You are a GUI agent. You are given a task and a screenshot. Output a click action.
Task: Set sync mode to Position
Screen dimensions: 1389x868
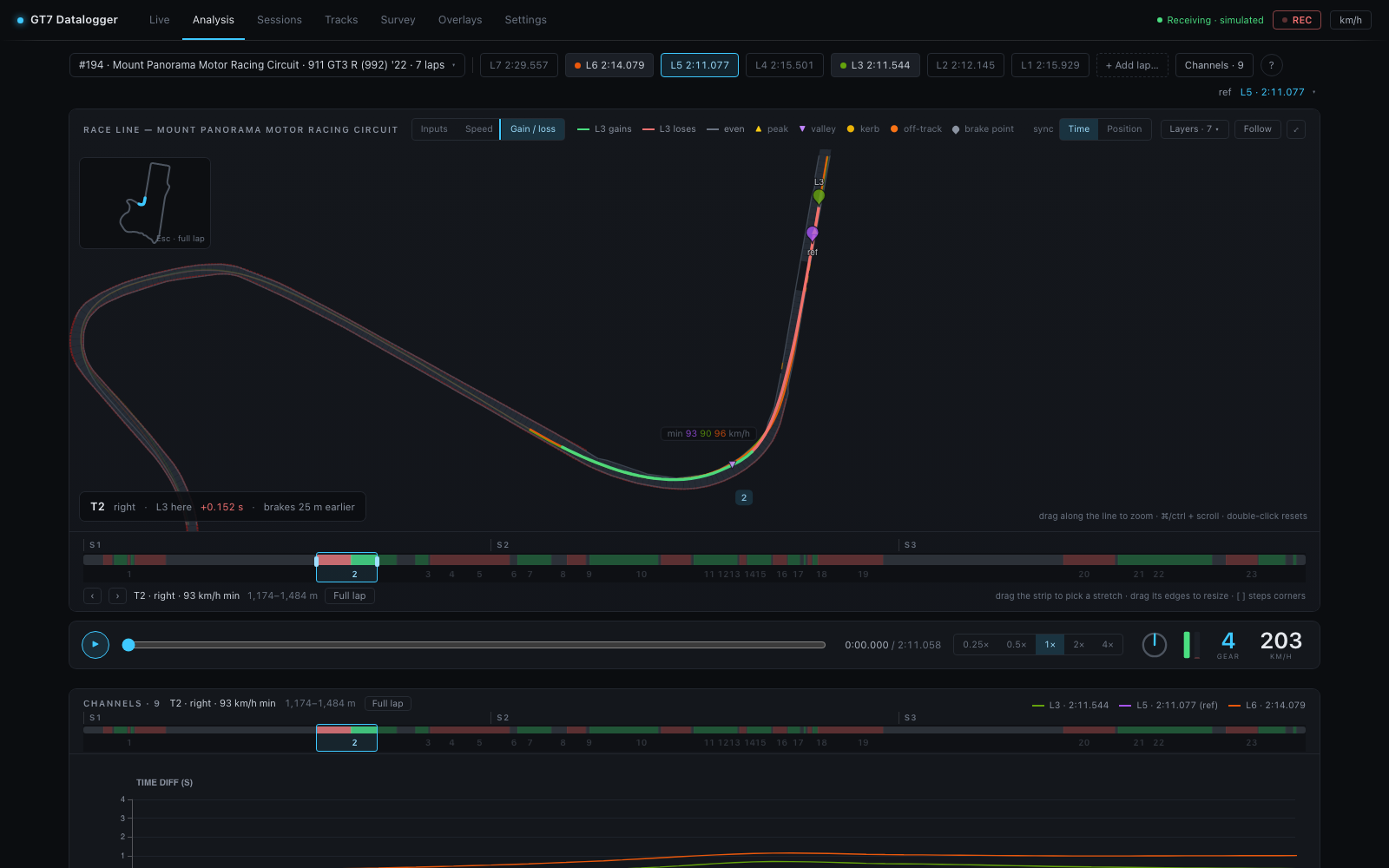click(x=1124, y=129)
